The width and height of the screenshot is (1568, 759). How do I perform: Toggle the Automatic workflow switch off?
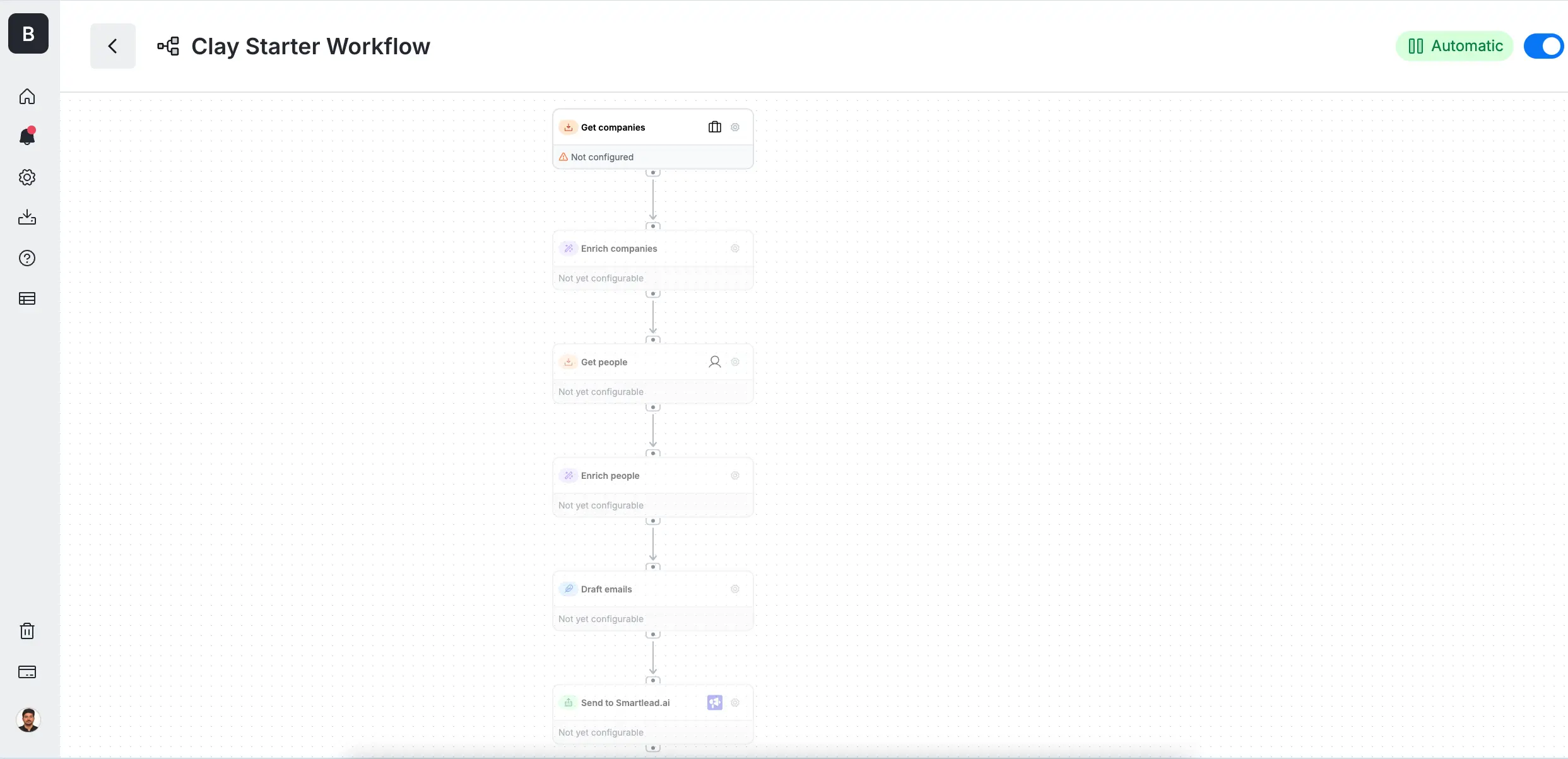(x=1543, y=46)
